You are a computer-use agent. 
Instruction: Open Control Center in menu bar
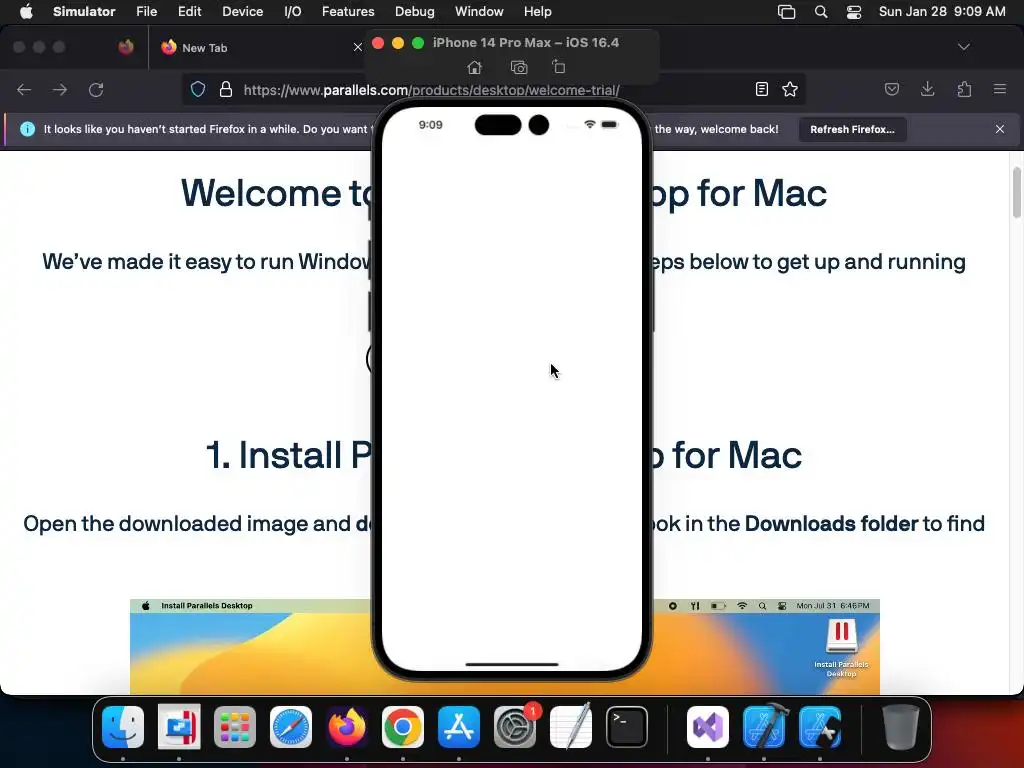pos(854,12)
